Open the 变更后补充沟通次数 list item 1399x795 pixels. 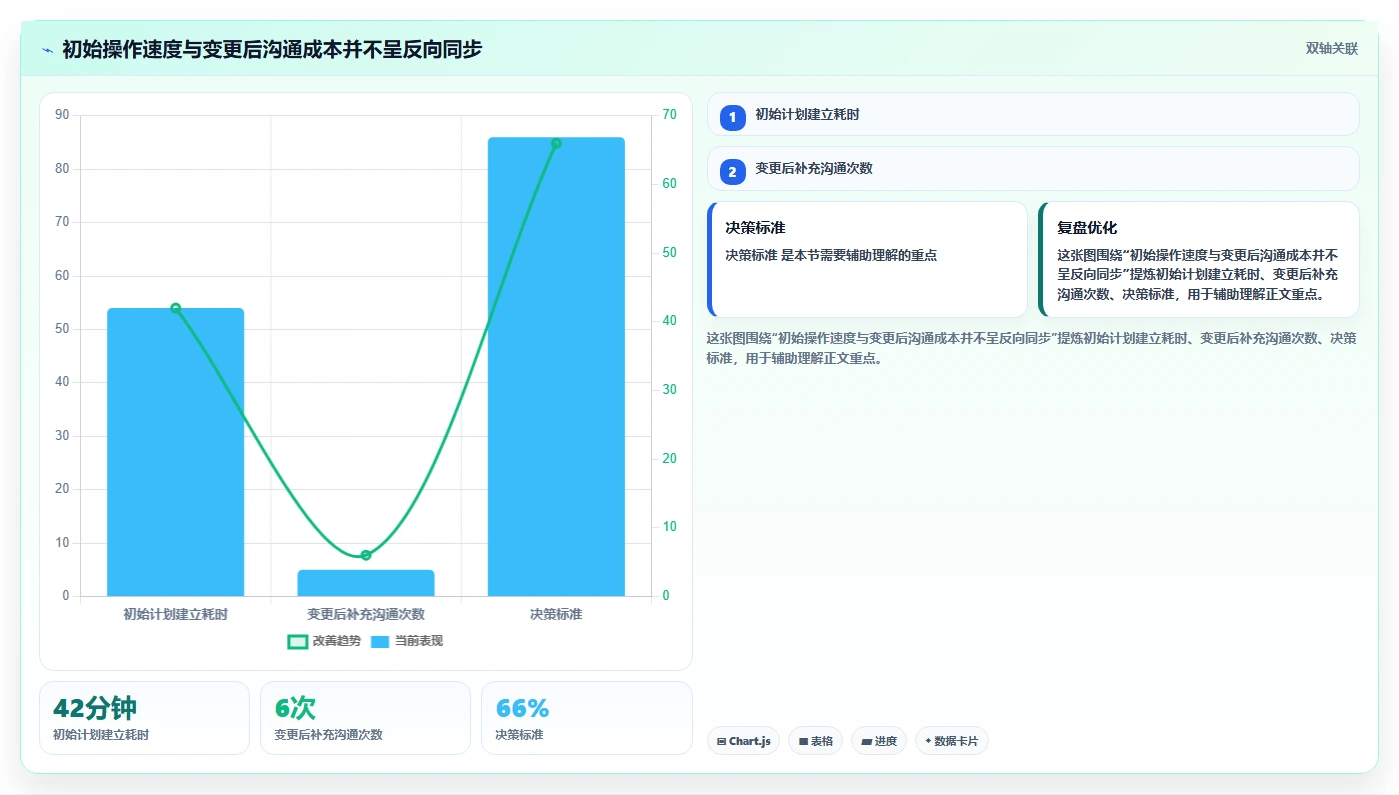[x=1033, y=168]
